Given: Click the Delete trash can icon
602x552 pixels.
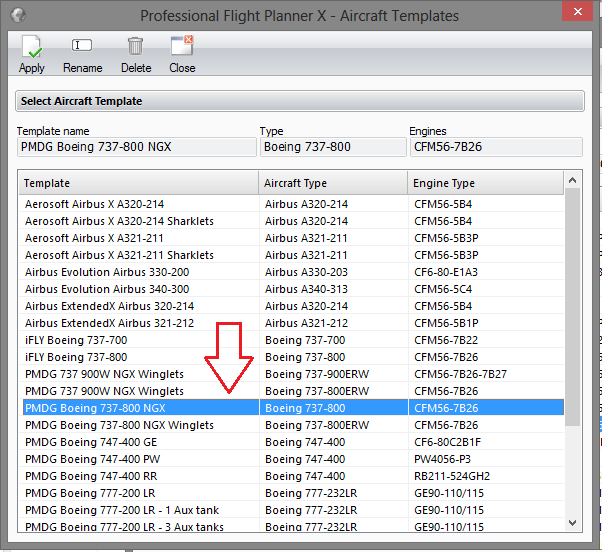Looking at the screenshot, I should 136,46.
